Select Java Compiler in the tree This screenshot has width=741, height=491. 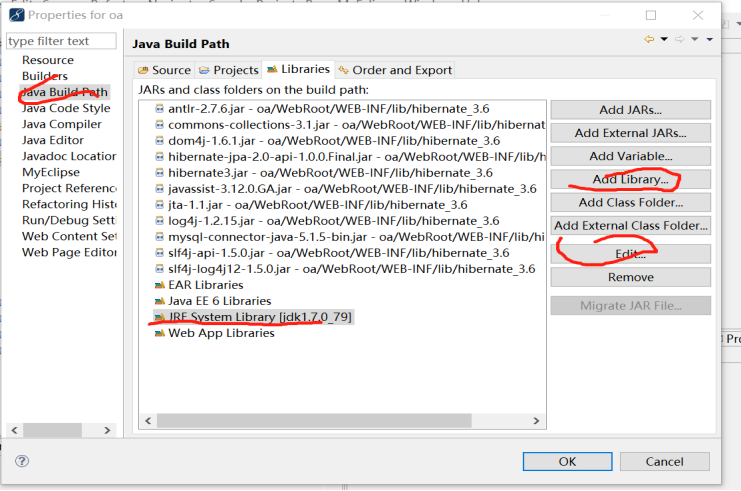click(x=62, y=124)
